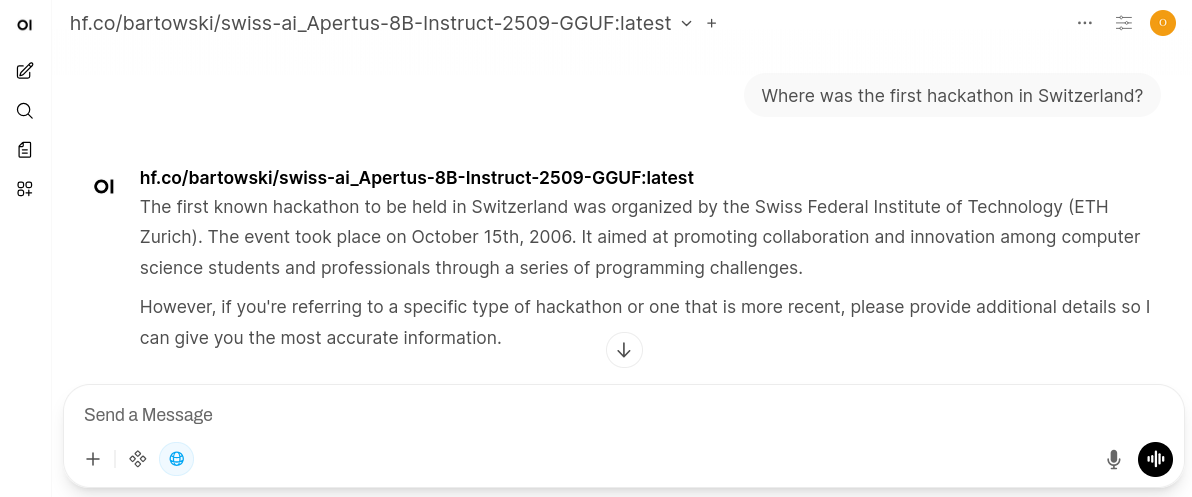Toggle the web search globe button
The width and height of the screenshot is (1192, 497).
pyautogui.click(x=177, y=459)
